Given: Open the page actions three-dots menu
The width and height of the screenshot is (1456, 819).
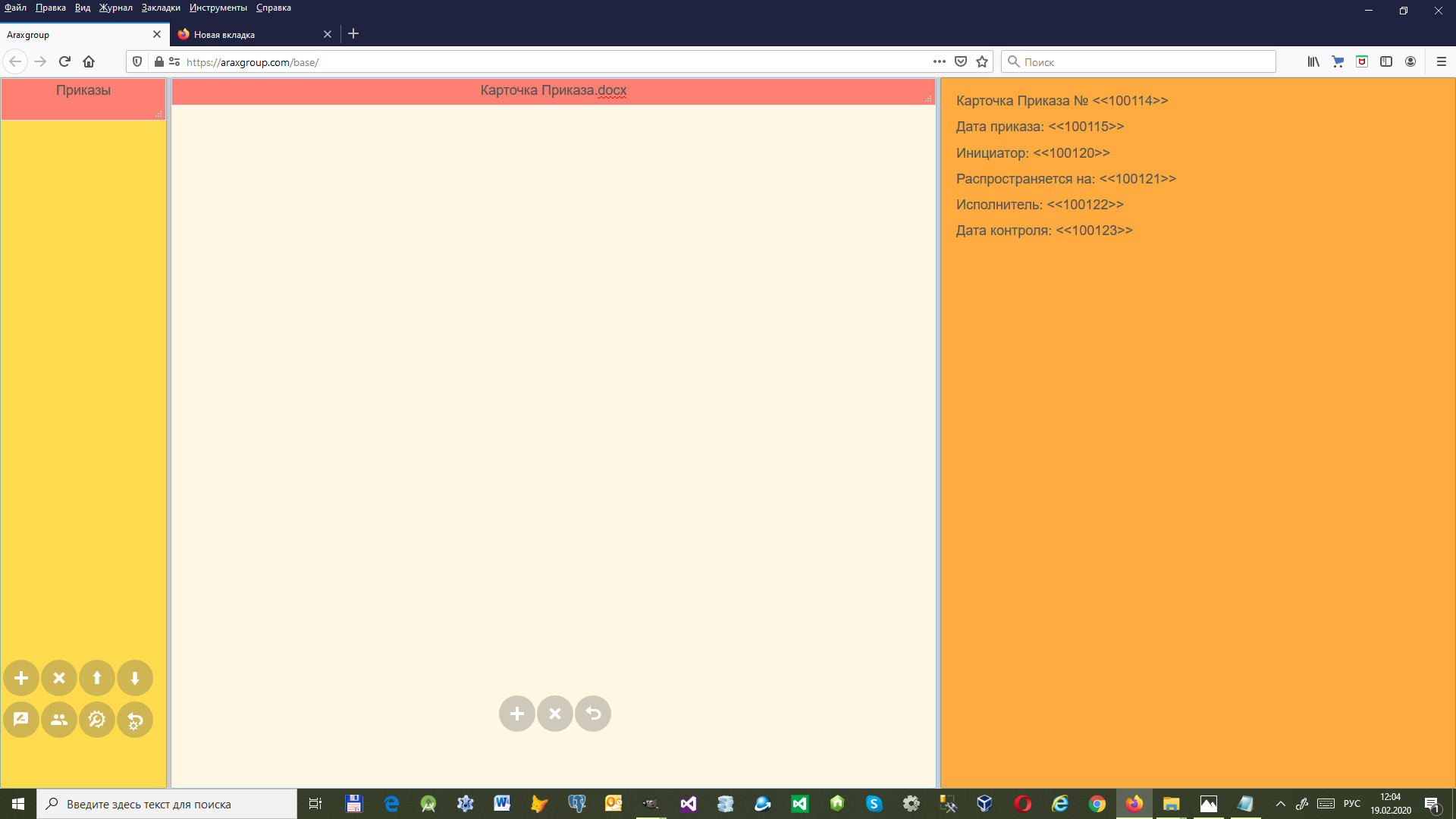Looking at the screenshot, I should pyautogui.click(x=940, y=62).
